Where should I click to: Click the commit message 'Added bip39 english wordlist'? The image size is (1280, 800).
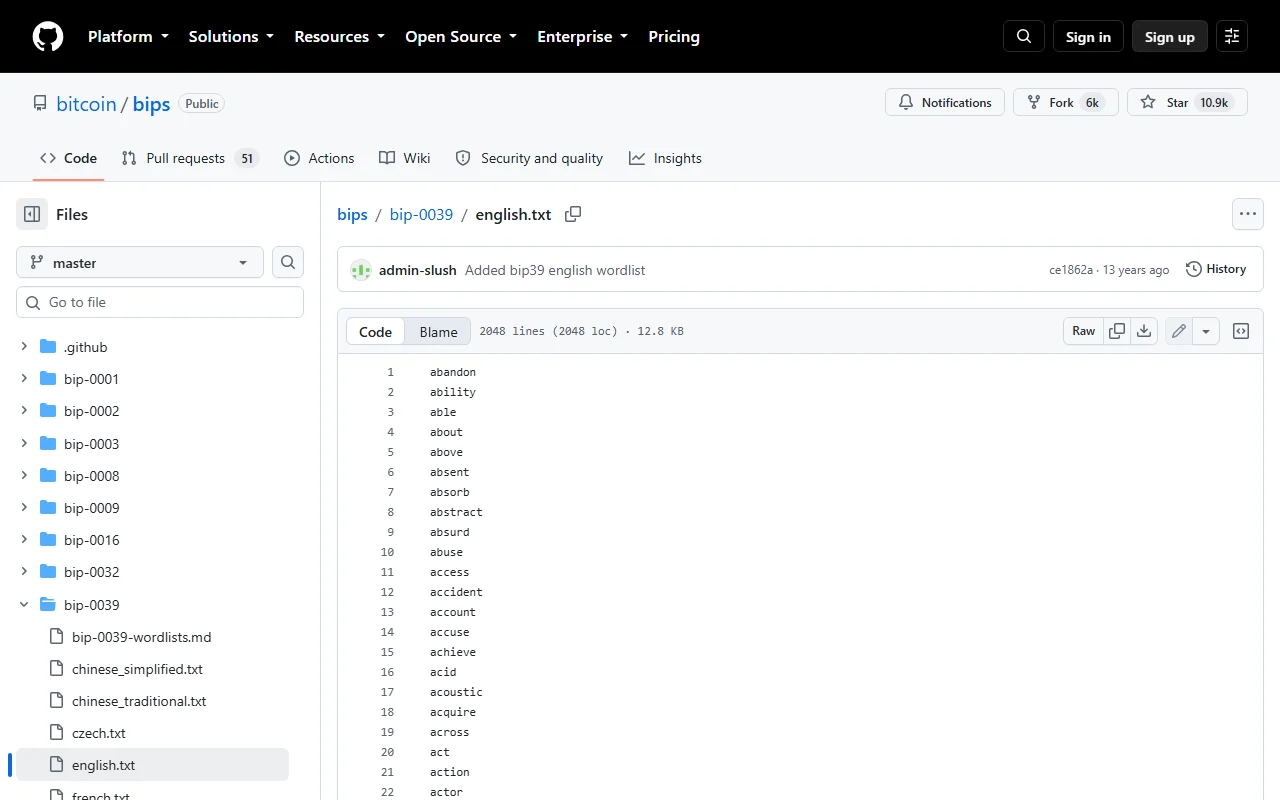click(x=555, y=270)
